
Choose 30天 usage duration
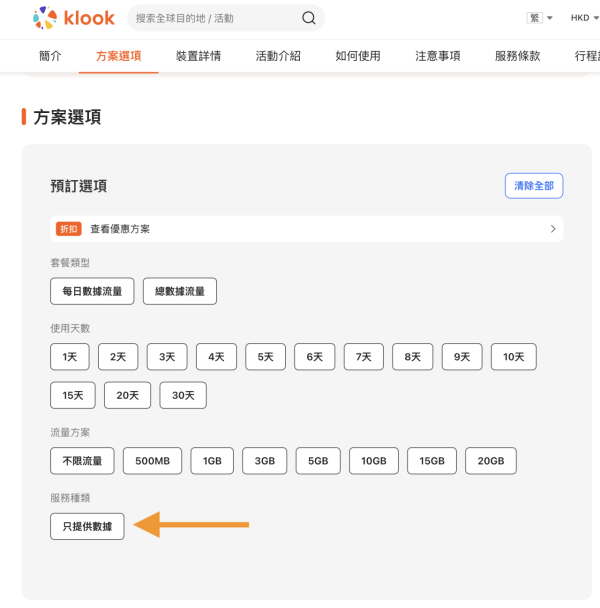click(183, 395)
